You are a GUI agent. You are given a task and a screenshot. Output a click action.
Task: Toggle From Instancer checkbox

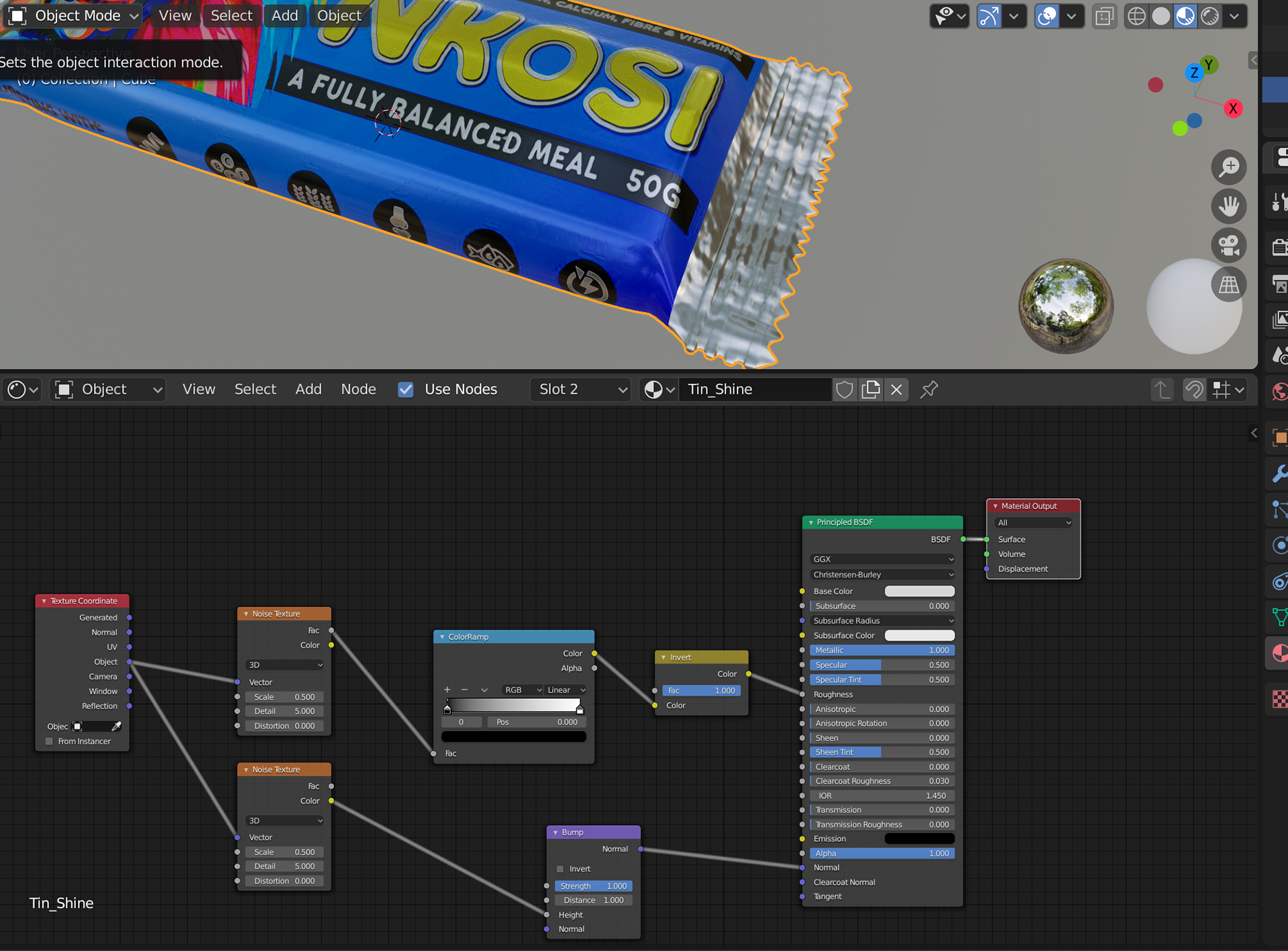49,741
